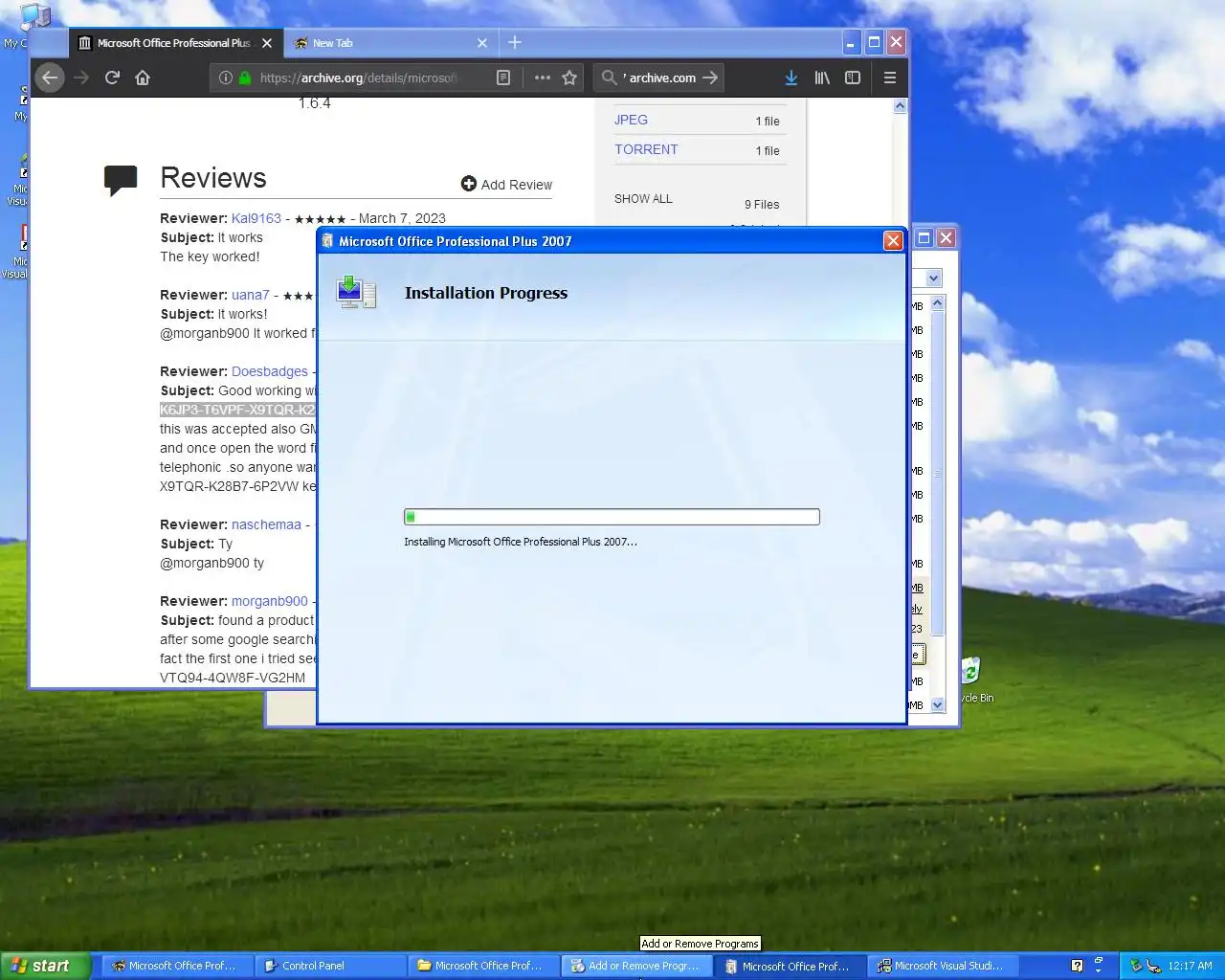Reload the archive.org page

(x=112, y=78)
